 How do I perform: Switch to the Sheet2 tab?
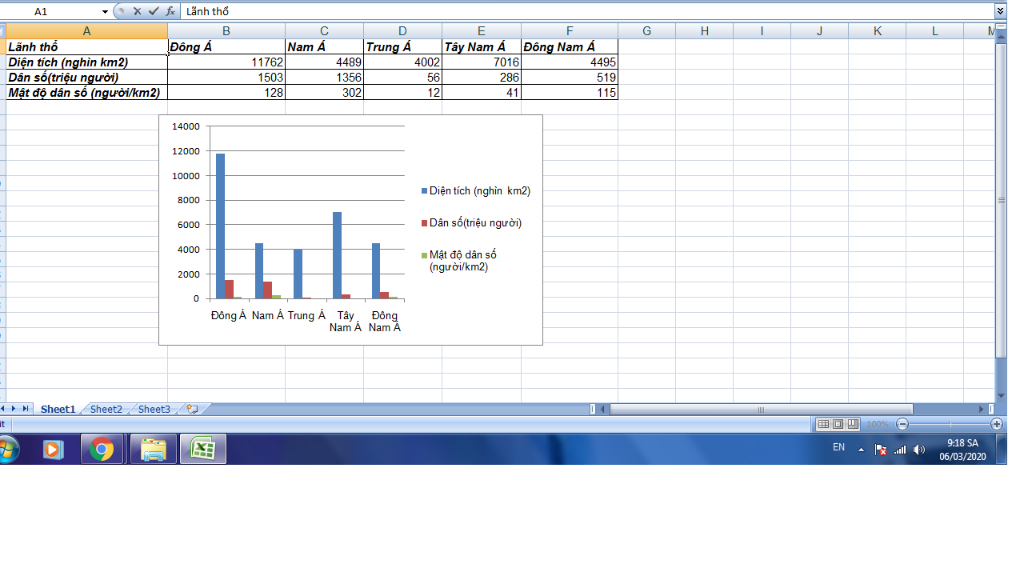click(106, 409)
